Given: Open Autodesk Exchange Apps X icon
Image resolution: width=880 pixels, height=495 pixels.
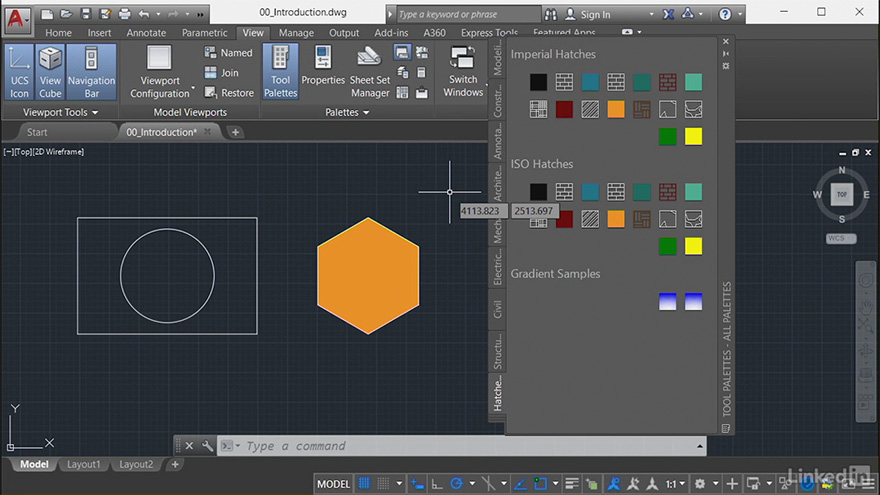Looking at the screenshot, I should 668,14.
